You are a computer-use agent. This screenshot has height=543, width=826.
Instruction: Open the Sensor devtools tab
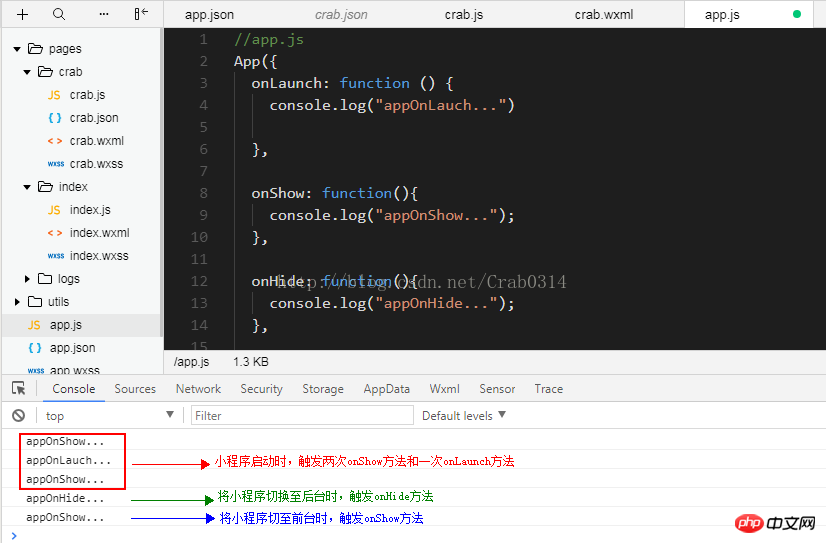[x=497, y=389]
